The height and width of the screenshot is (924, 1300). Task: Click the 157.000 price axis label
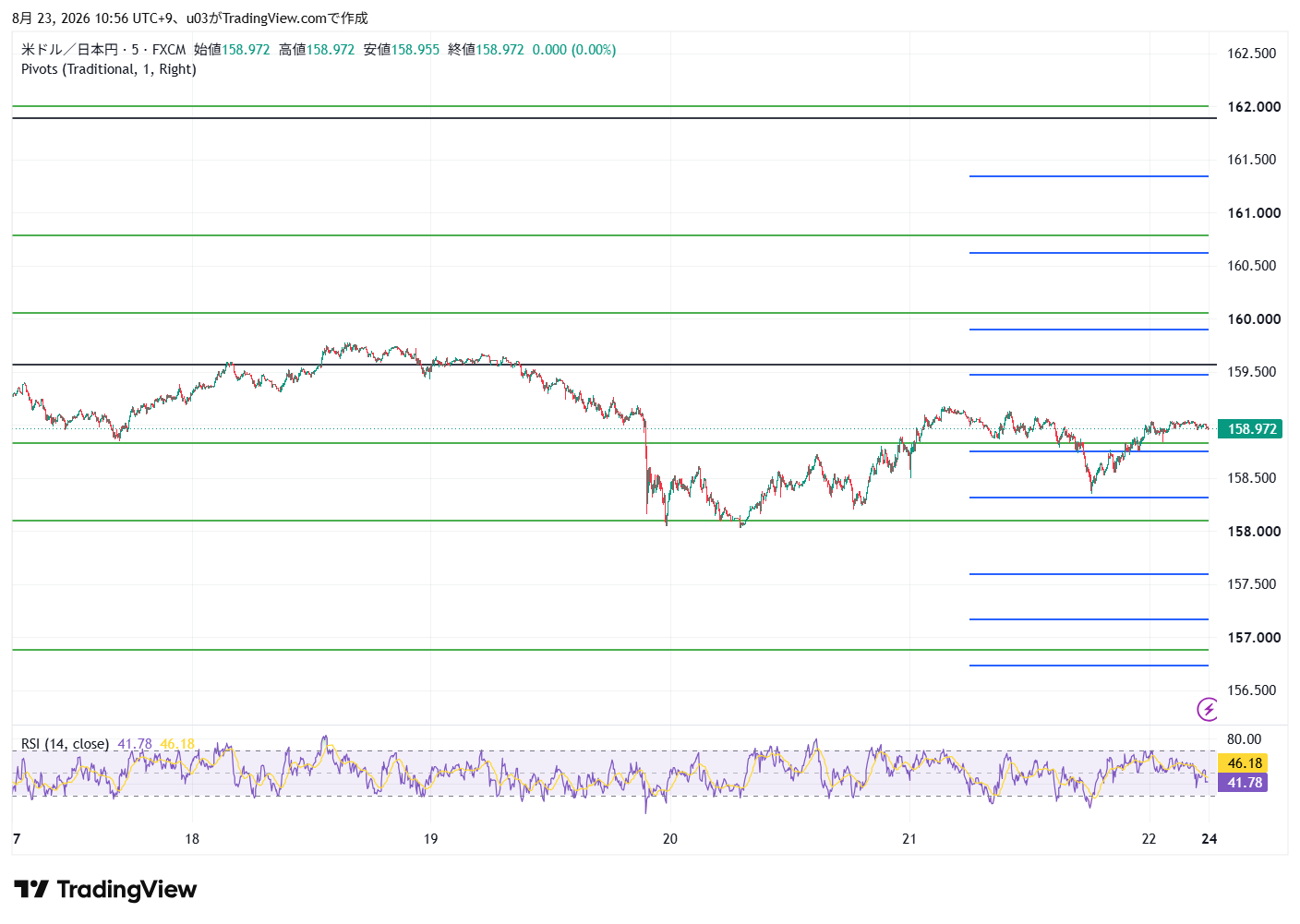point(1254,638)
